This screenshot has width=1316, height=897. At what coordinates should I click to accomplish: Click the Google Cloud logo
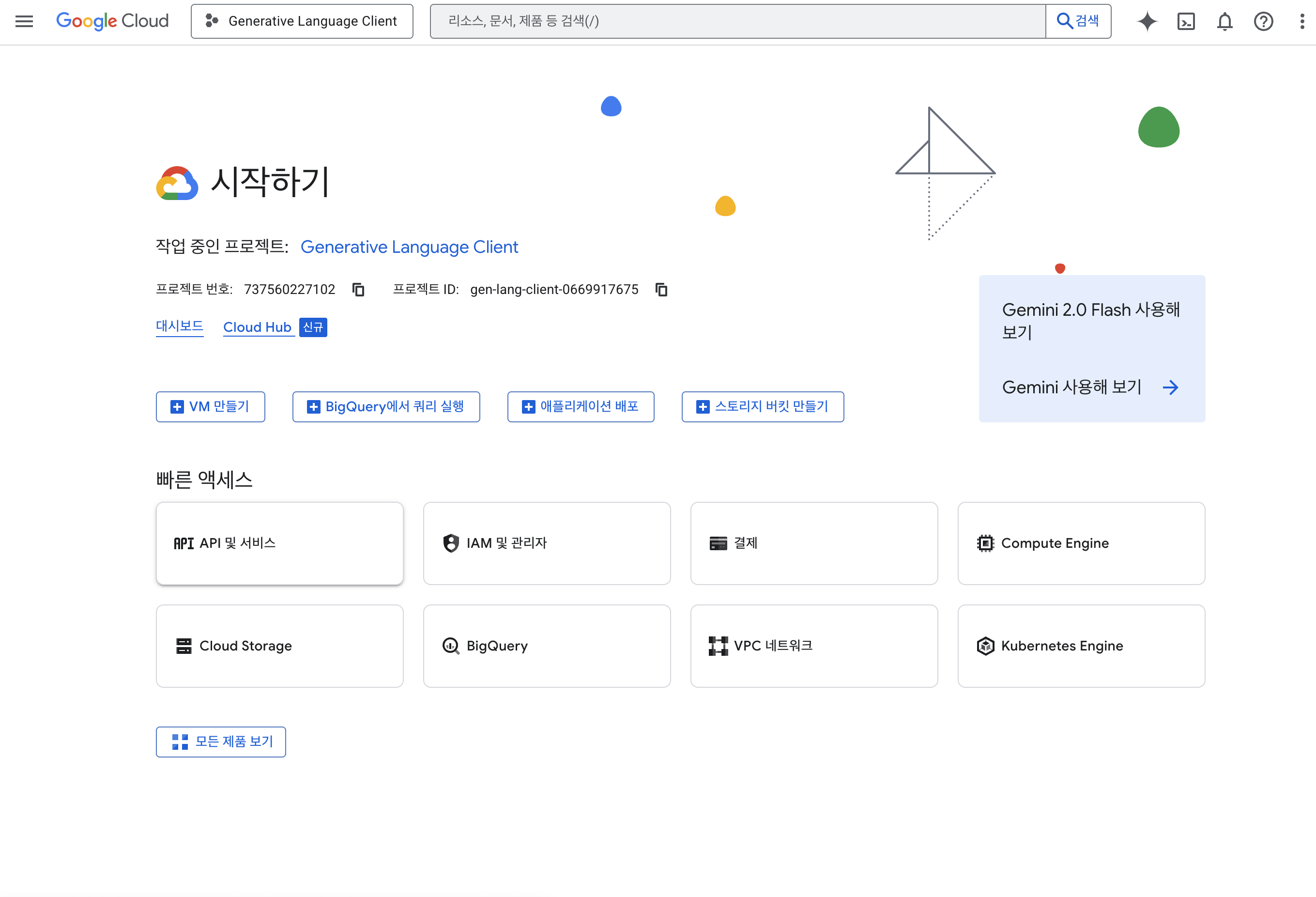coord(112,21)
